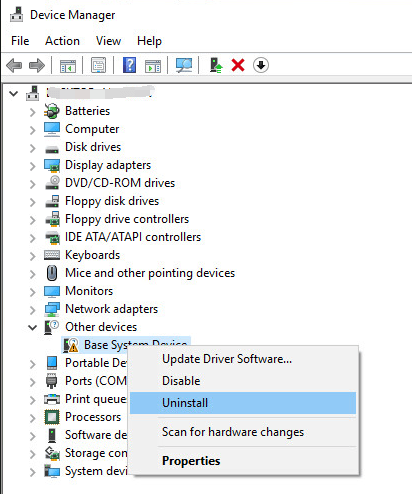Select the Computer tree item label

pos(92,129)
